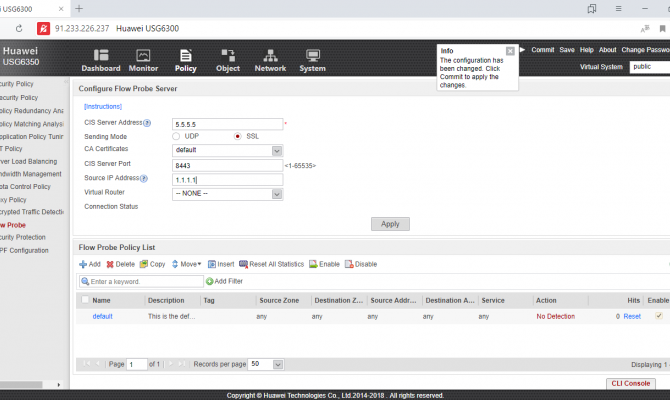Open a new browser tab
This screenshot has height=400, width=670.
pyautogui.click(x=79, y=9)
